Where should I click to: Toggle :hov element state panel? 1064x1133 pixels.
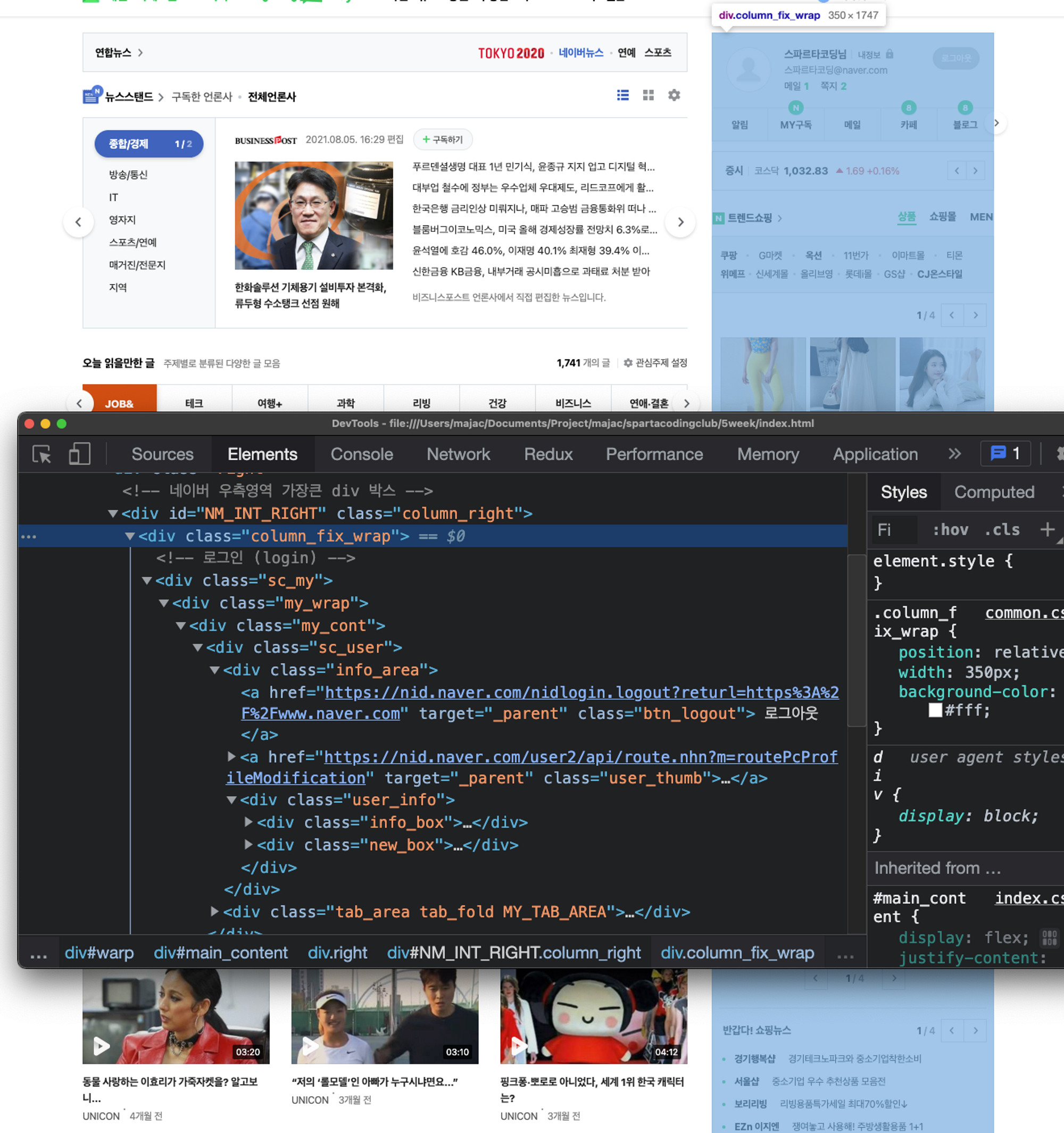click(950, 529)
